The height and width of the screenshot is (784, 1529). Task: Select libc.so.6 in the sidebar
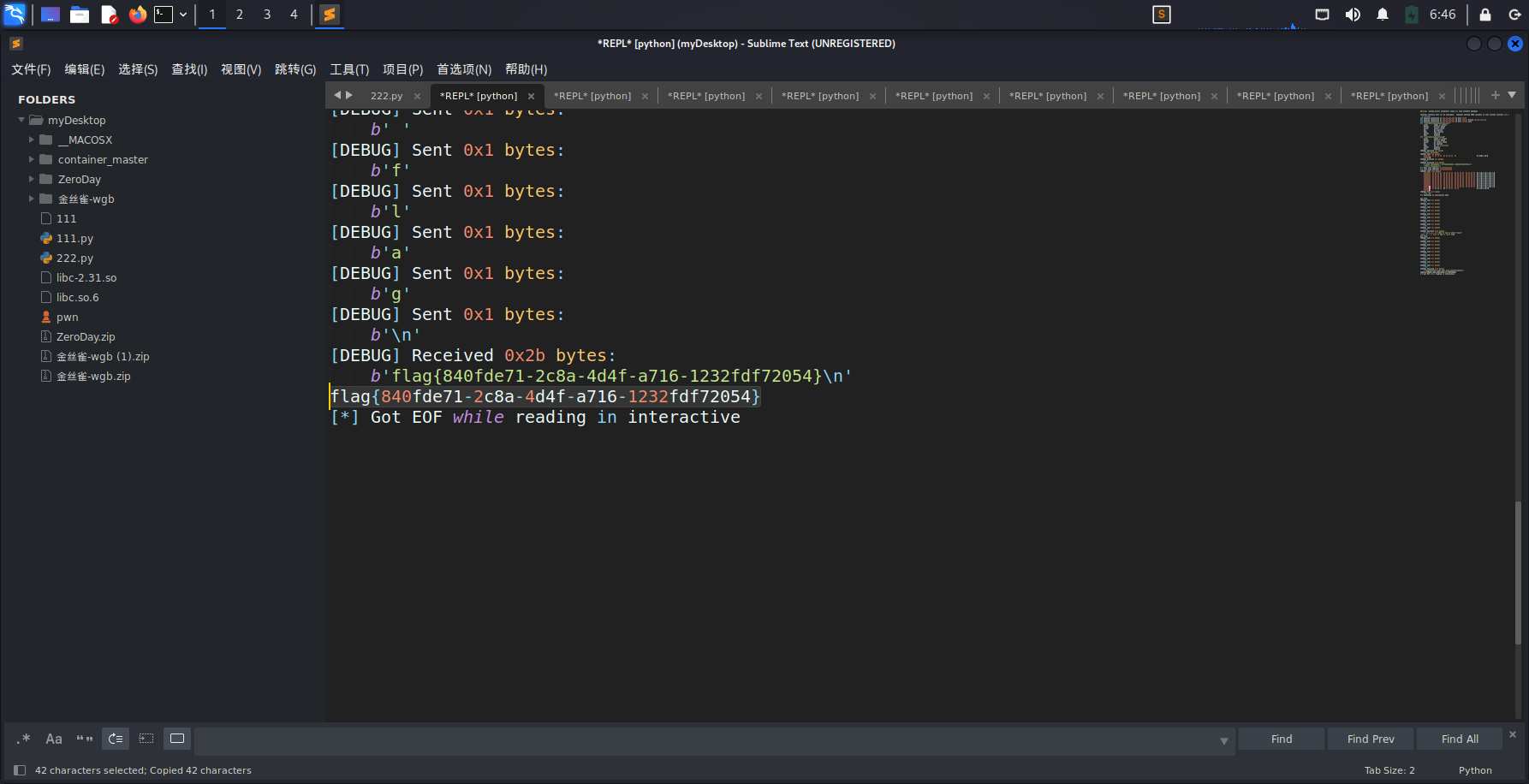pos(77,297)
